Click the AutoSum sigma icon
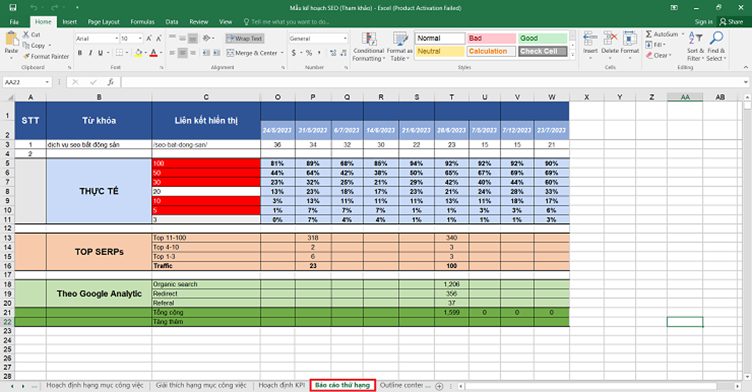Screen dimensions: 752x392 [649, 34]
